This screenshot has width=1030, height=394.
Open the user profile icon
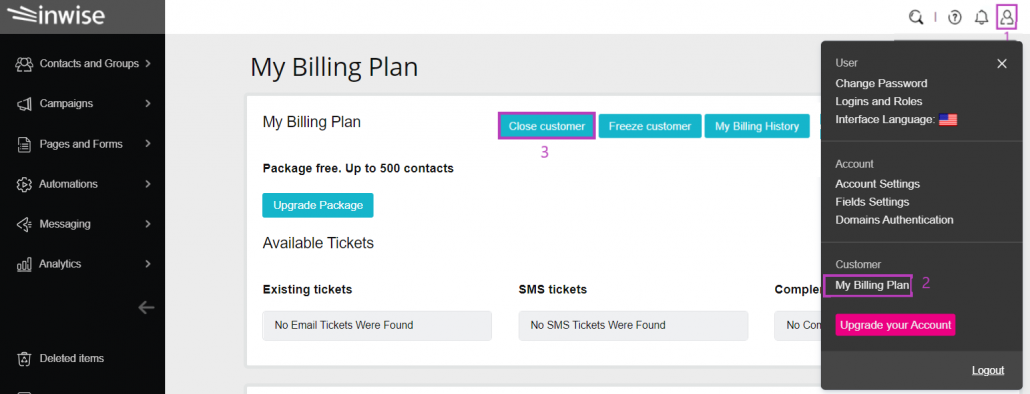(x=1006, y=17)
